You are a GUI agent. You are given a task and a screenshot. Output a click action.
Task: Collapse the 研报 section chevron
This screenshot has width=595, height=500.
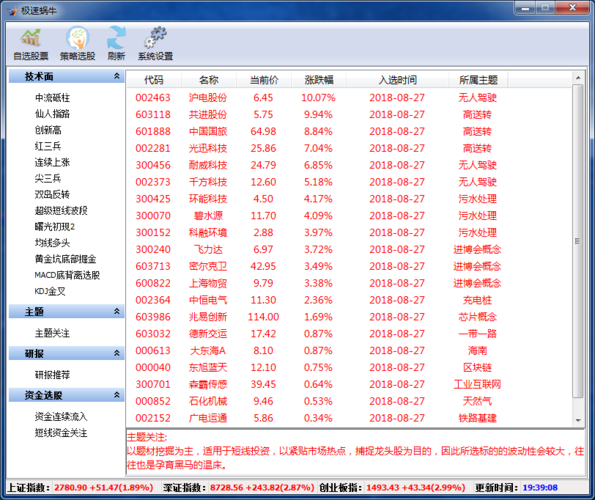click(x=117, y=353)
